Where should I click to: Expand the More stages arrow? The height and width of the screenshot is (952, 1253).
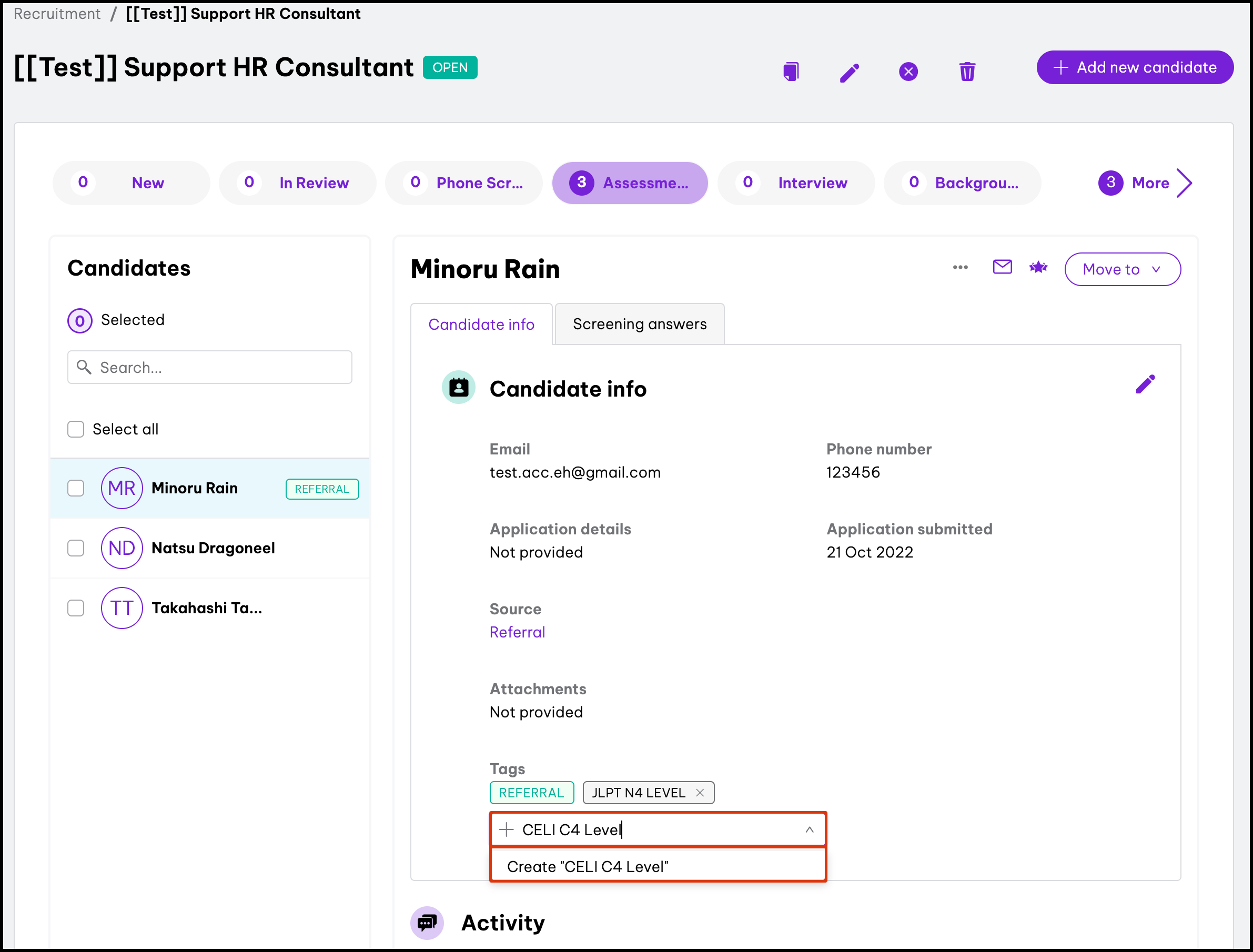click(1185, 183)
